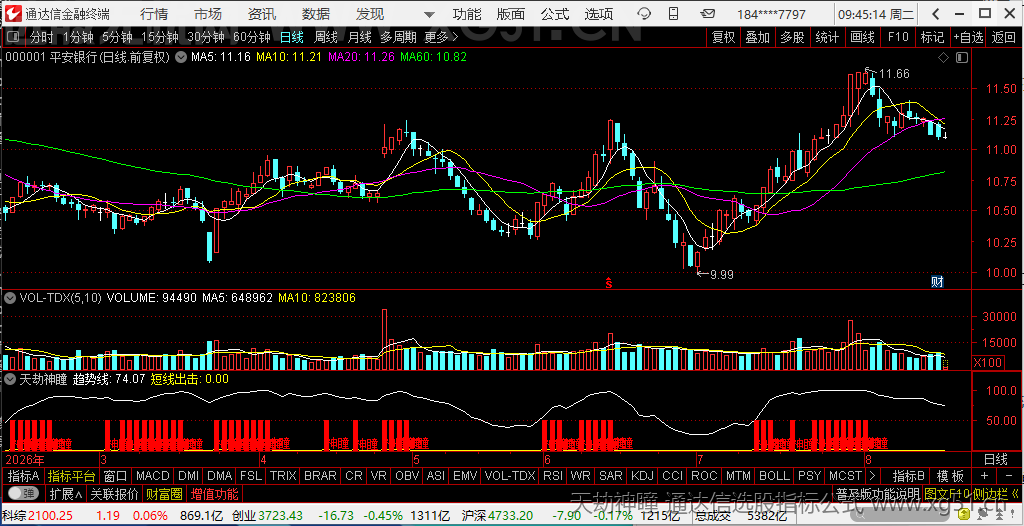Click the 沪深 index value 4733.20
Screen dimensions: 1024x526
point(511,516)
